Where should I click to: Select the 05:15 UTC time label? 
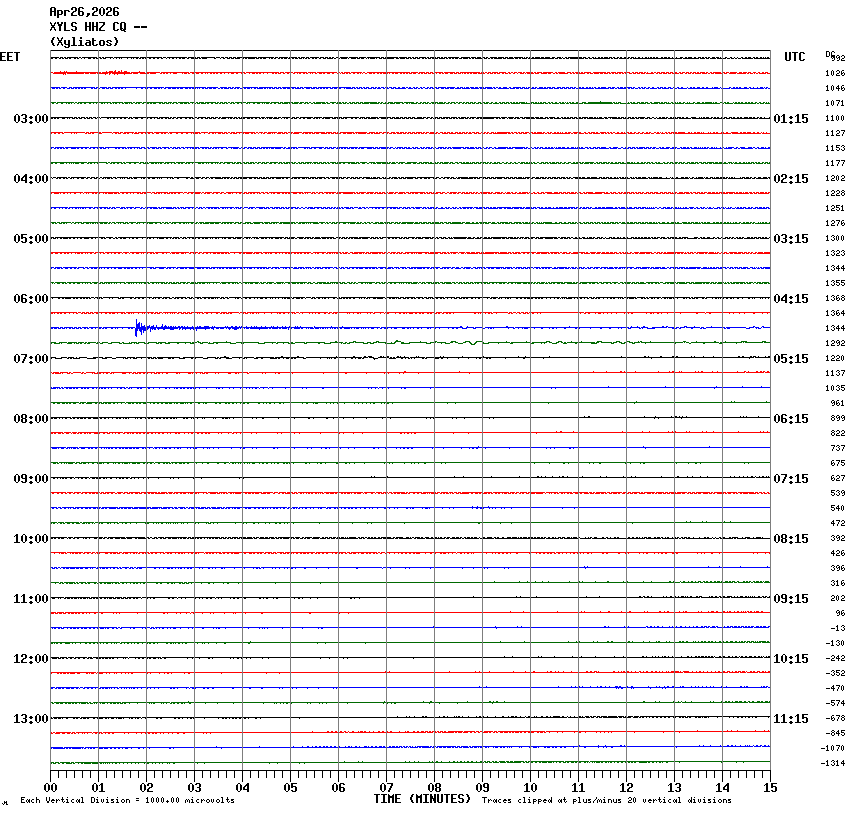[791, 359]
